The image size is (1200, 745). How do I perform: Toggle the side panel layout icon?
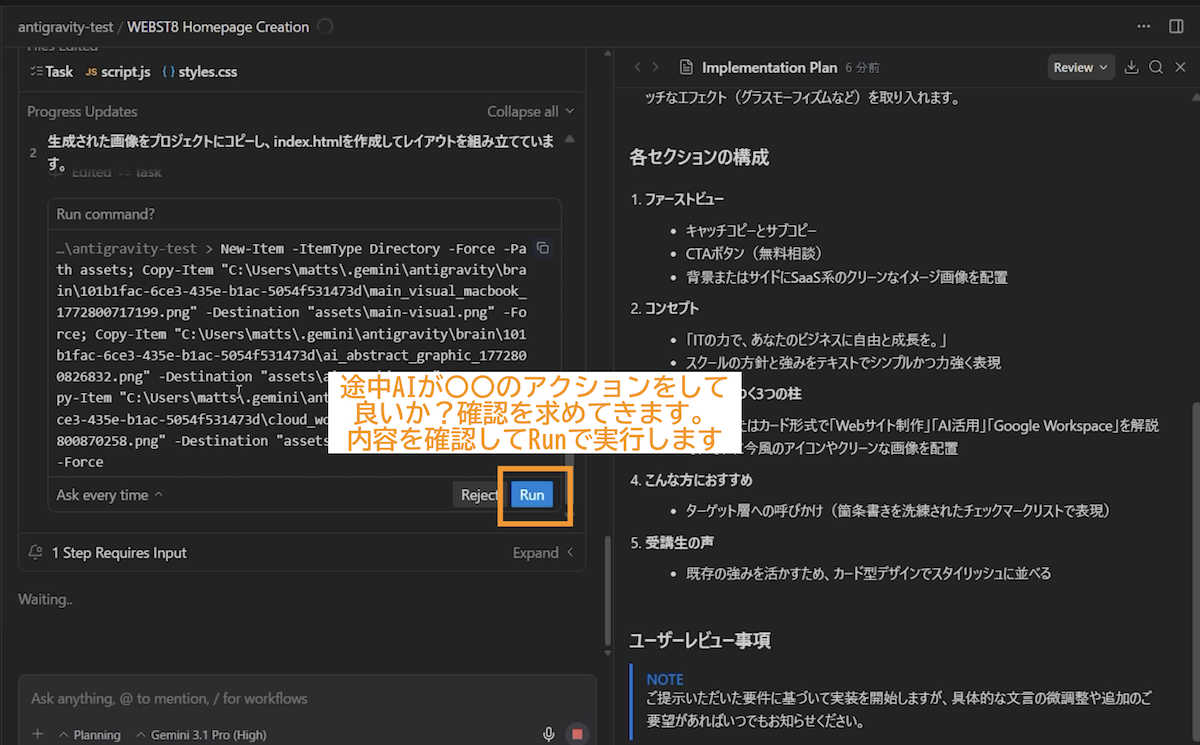point(1176,26)
